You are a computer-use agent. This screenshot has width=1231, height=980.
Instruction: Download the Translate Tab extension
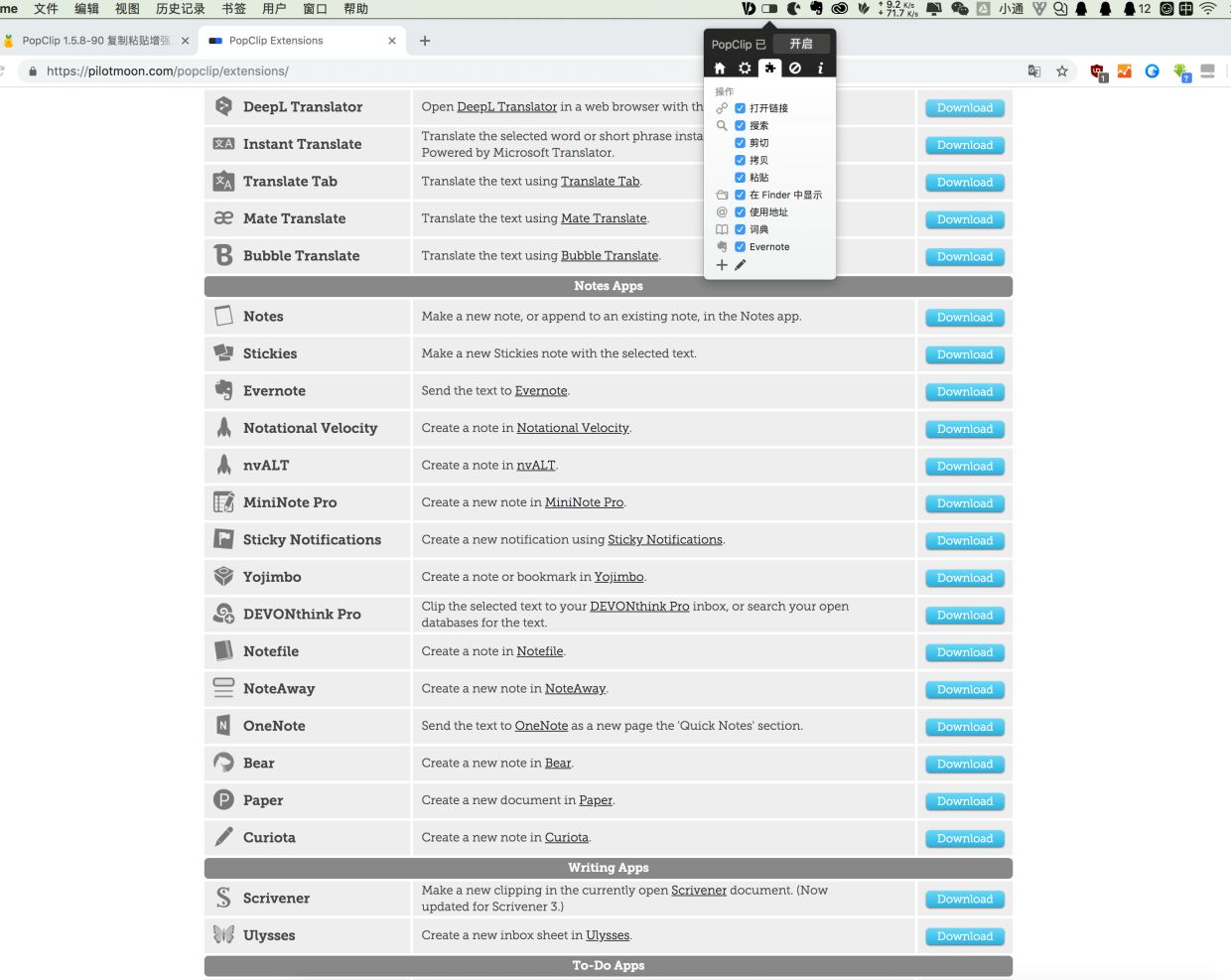965,183
